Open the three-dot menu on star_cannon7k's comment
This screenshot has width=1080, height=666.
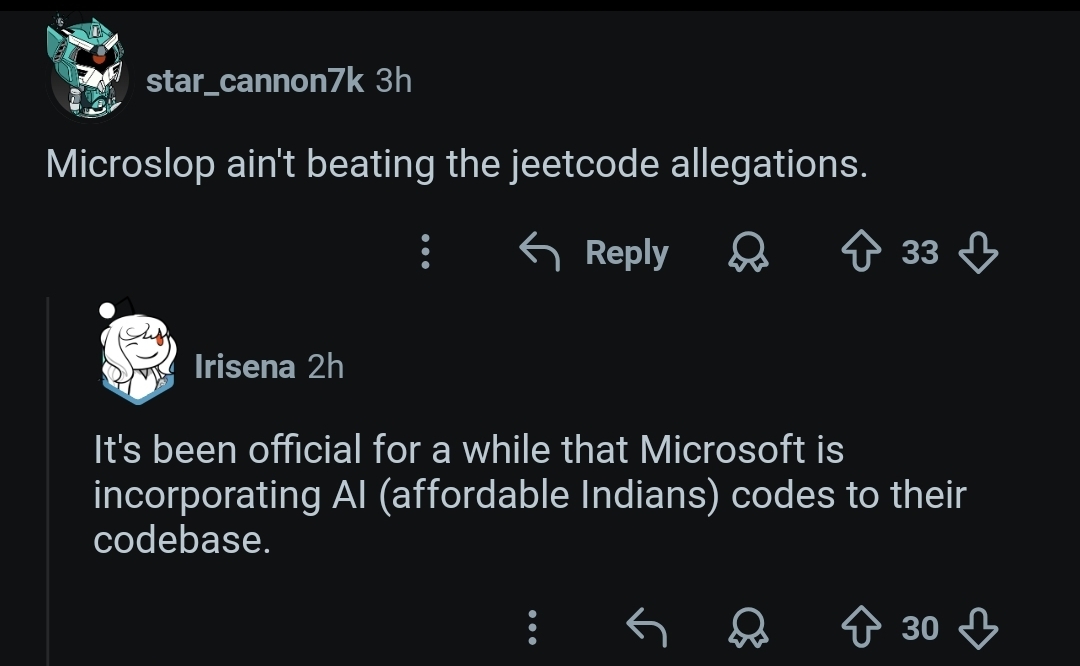point(425,252)
